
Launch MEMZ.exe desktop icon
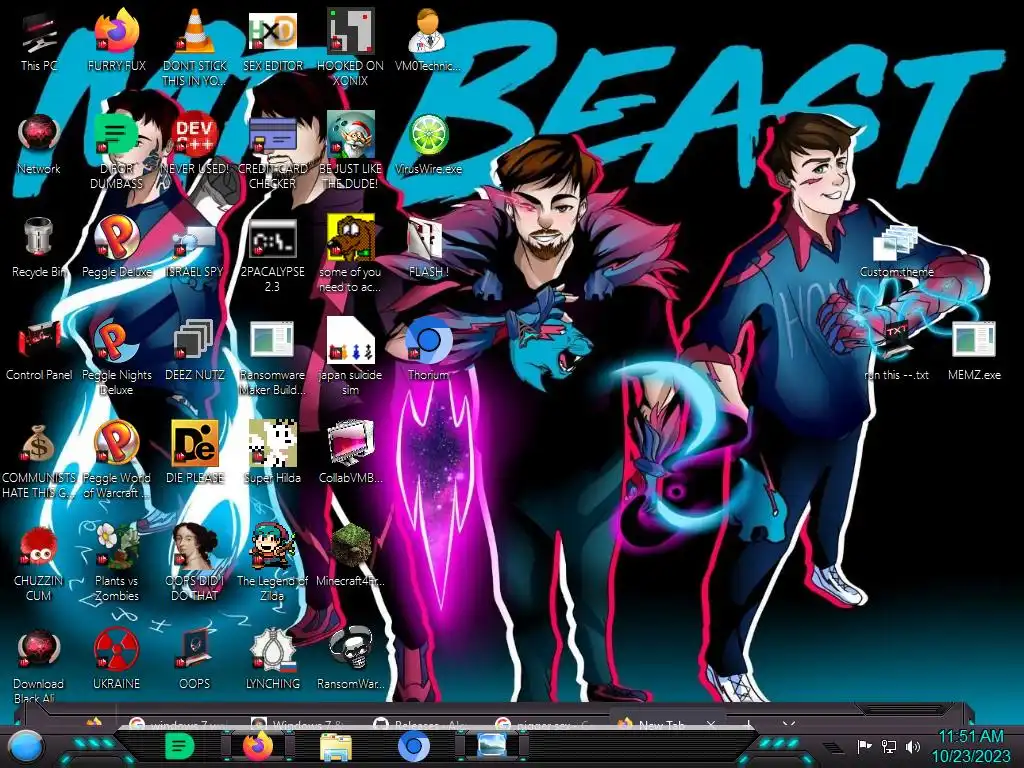pos(974,349)
